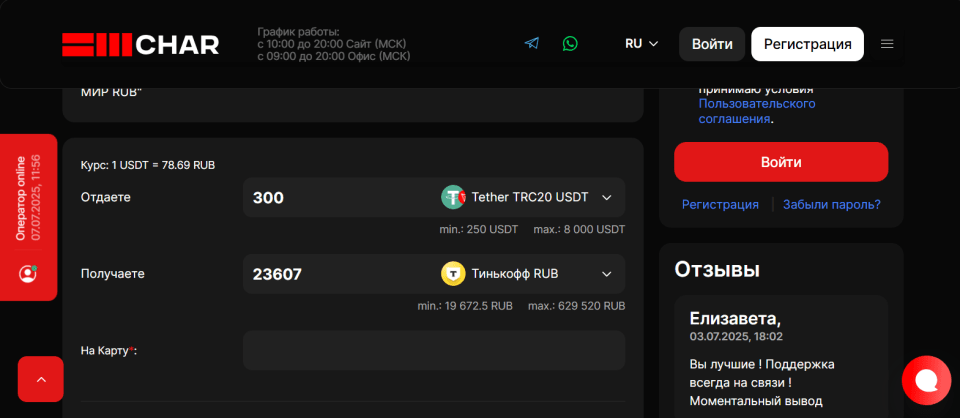Follow the Забыли пароль? link
Image resolution: width=960 pixels, height=418 pixels.
click(x=831, y=204)
